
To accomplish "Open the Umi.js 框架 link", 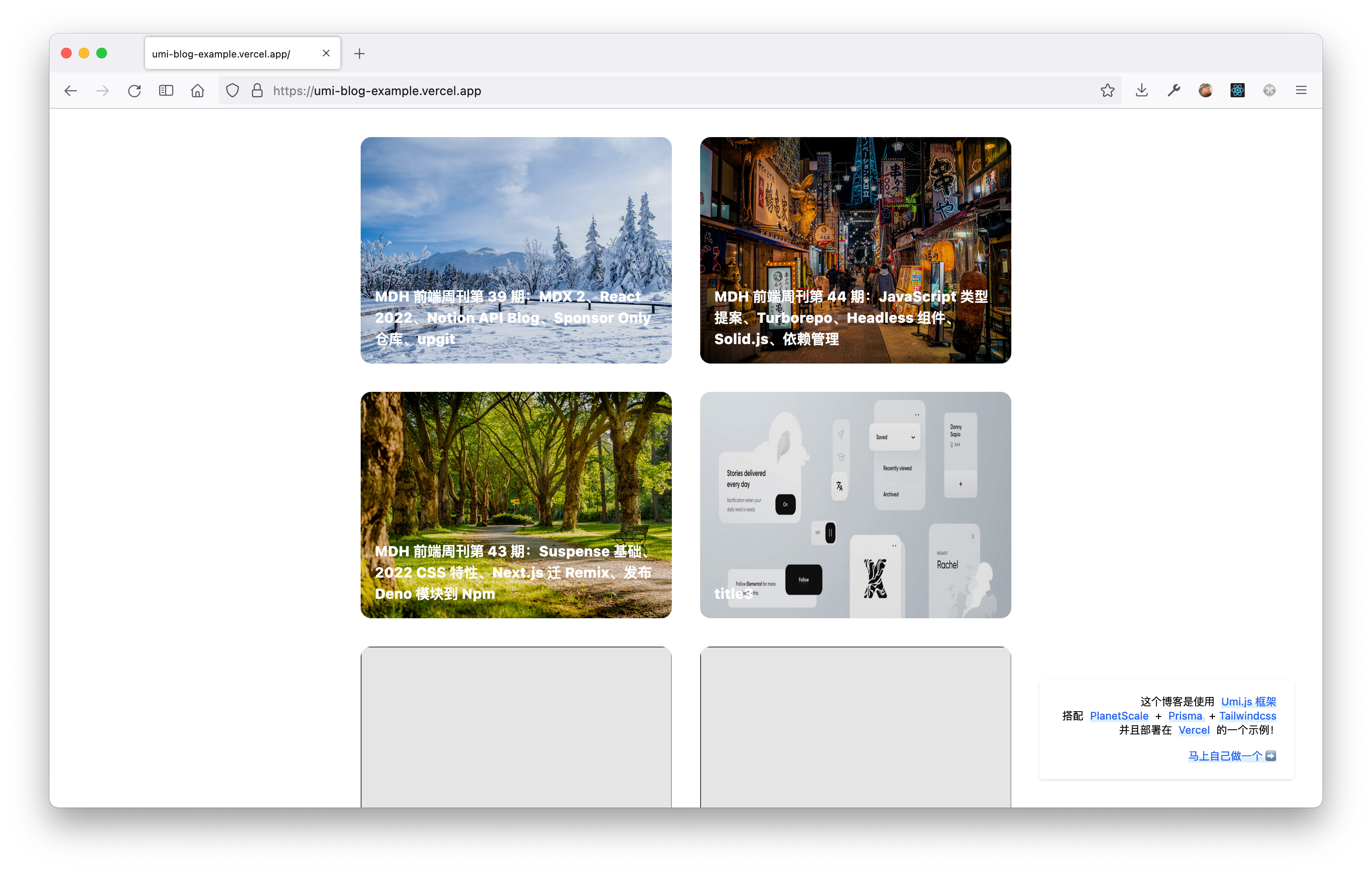I will tap(1248, 701).
